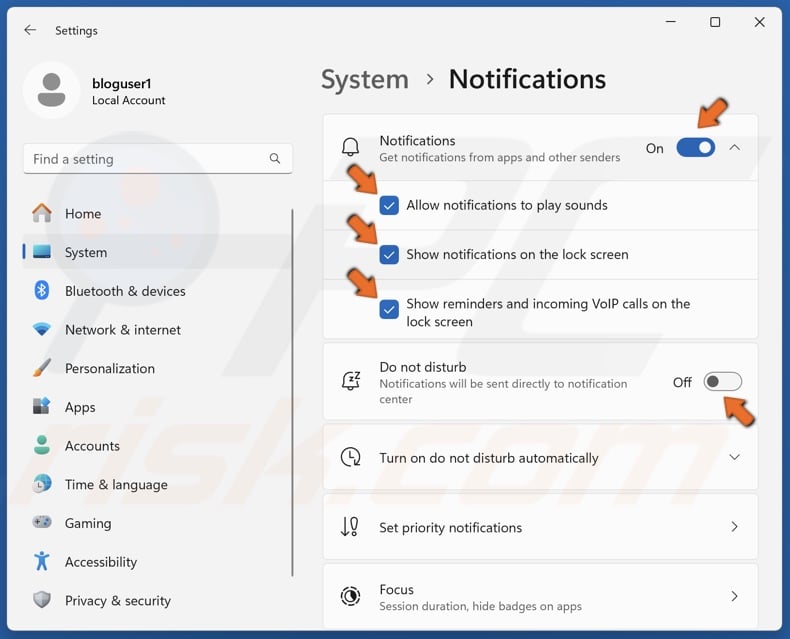Click the System monitor icon

(42, 251)
